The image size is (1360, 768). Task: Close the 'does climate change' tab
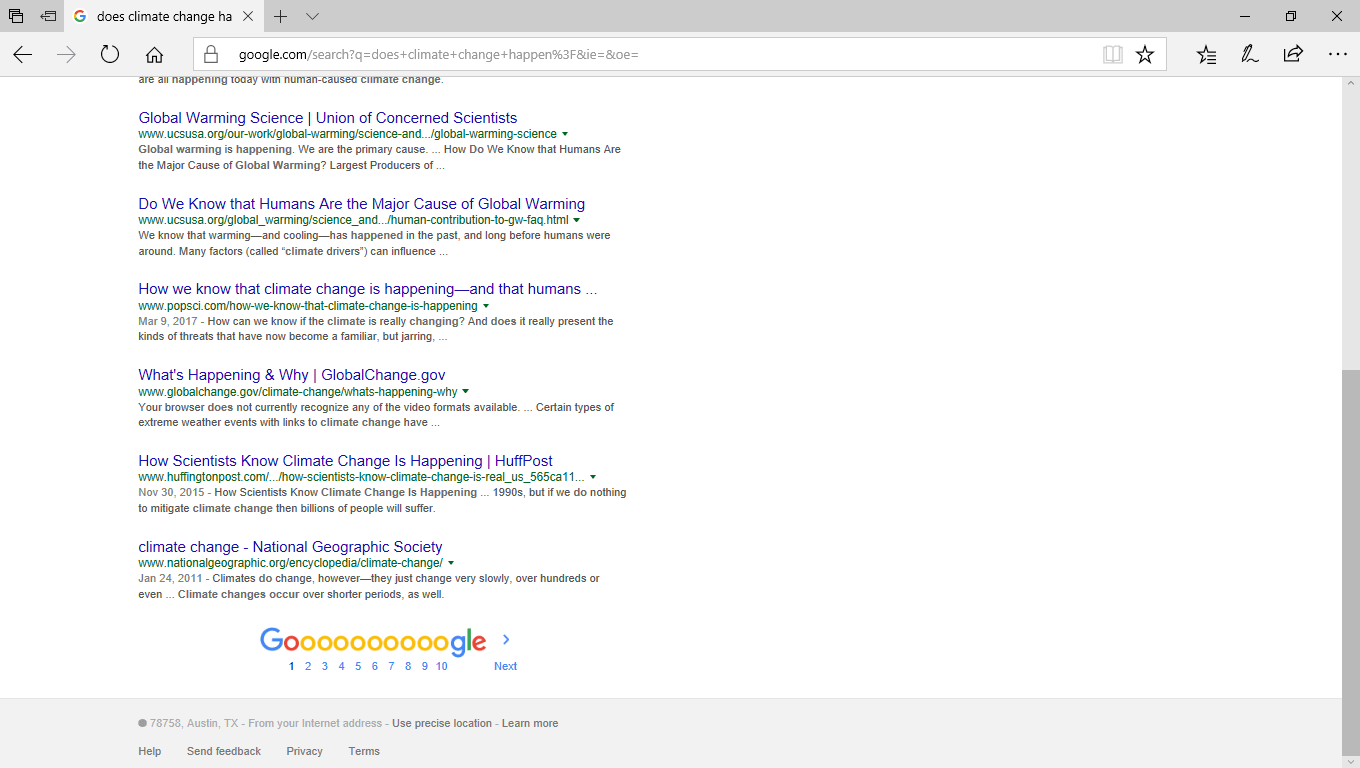(x=249, y=16)
